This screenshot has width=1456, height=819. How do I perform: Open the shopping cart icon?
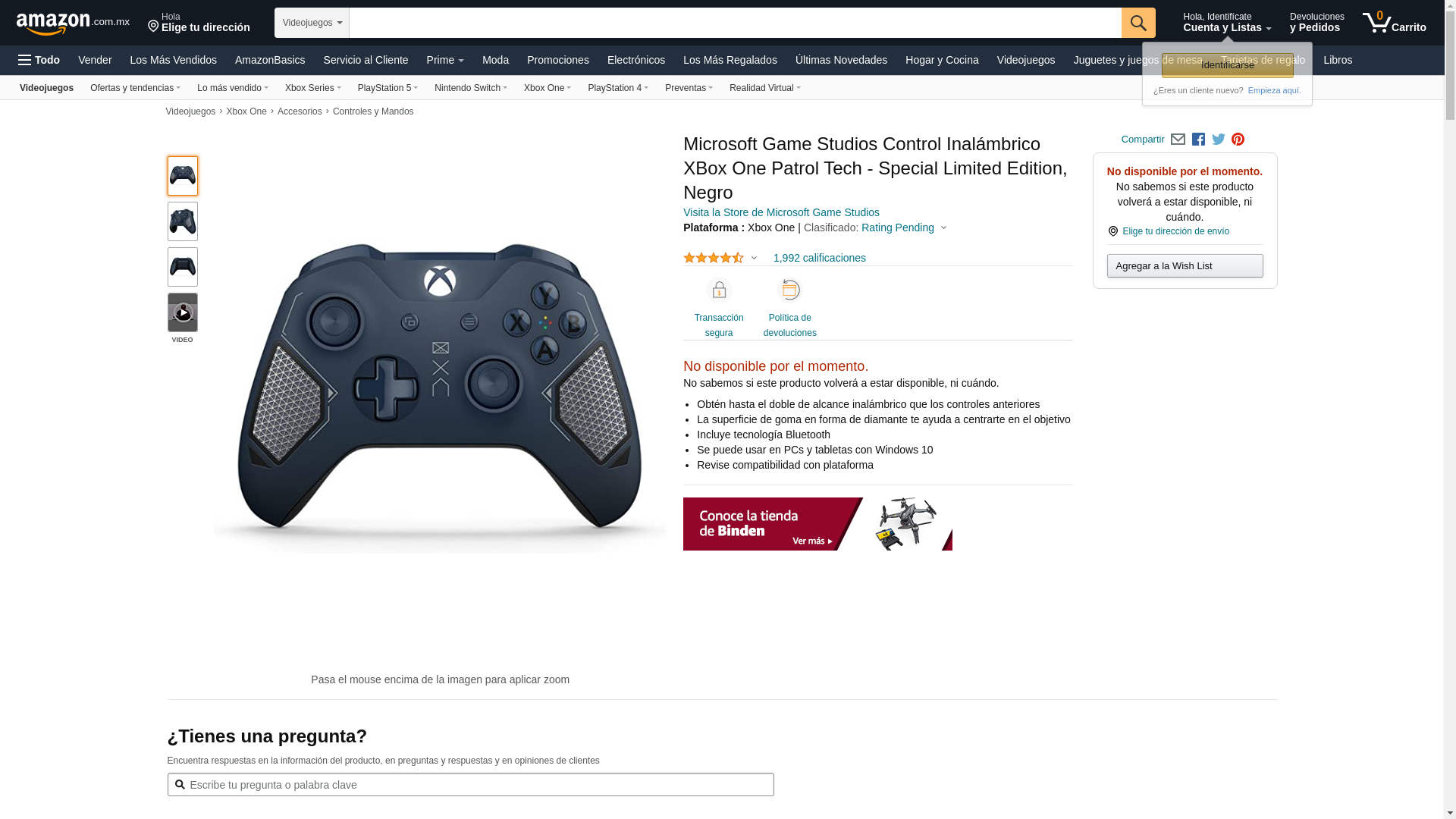(1394, 23)
